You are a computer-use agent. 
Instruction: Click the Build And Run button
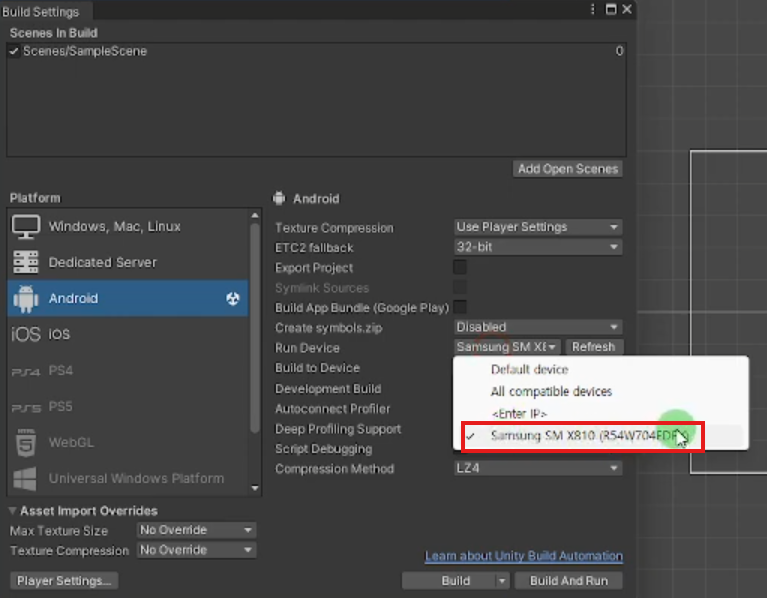pos(569,581)
